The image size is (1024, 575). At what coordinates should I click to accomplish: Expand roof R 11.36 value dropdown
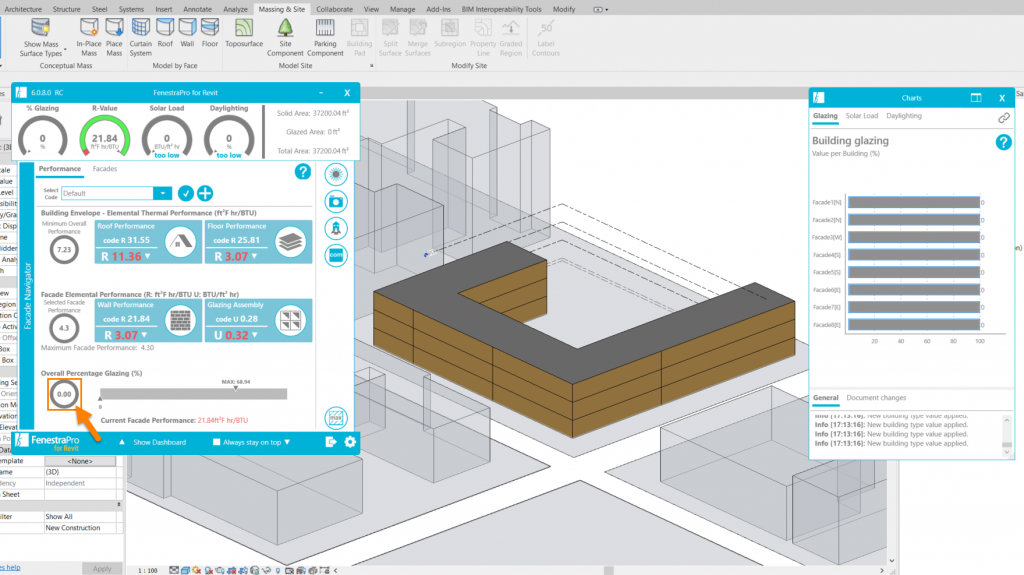(x=148, y=256)
